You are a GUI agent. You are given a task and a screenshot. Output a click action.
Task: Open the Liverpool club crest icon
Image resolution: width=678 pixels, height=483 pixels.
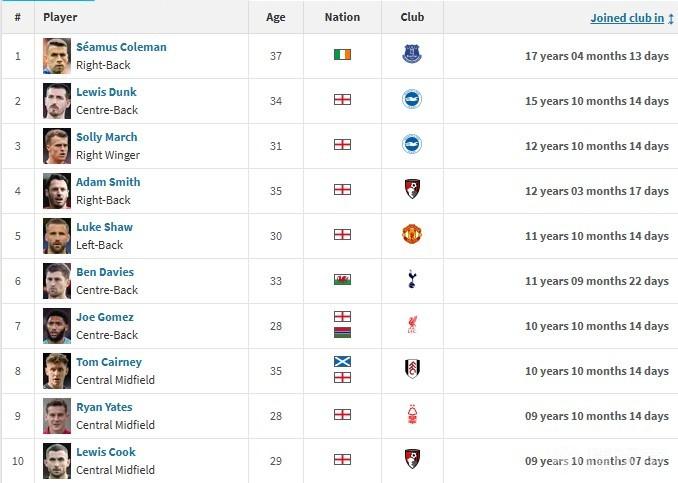click(x=412, y=324)
